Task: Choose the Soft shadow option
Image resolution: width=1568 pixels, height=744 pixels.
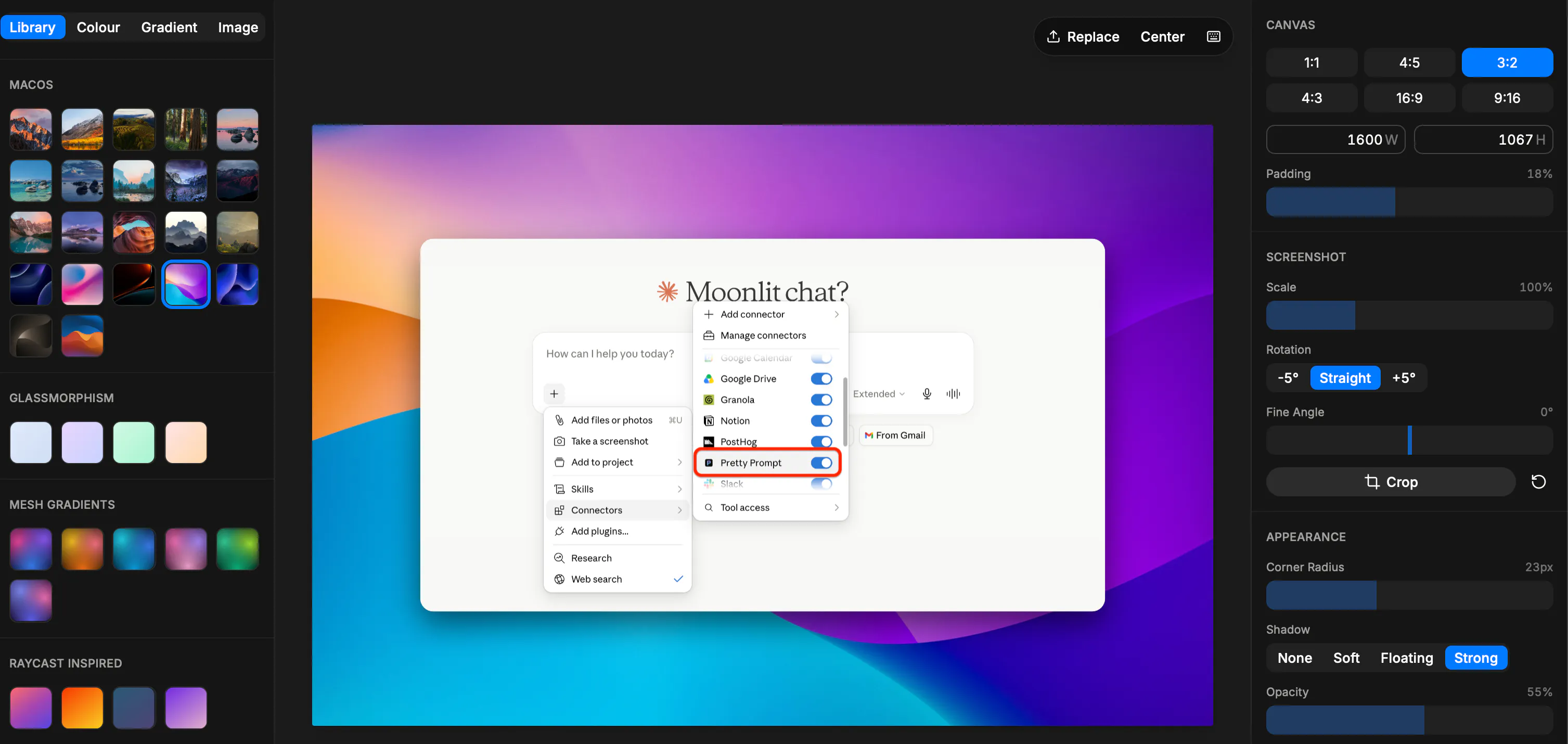Action: (1346, 658)
